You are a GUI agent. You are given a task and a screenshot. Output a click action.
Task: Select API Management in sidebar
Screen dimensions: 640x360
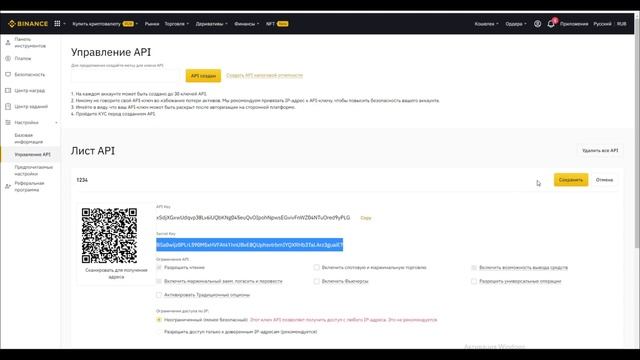pyautogui.click(x=33, y=154)
